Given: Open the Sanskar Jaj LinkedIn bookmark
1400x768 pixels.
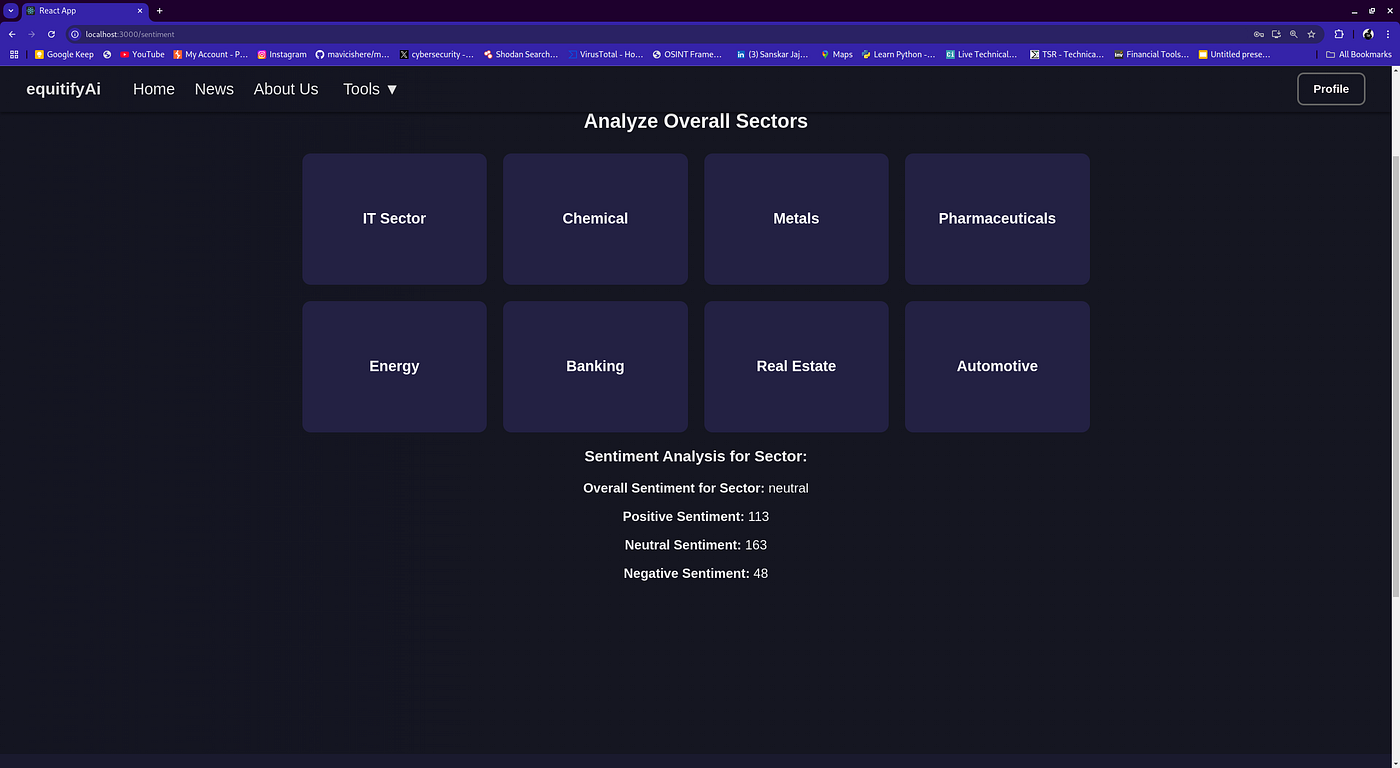Looking at the screenshot, I should pyautogui.click(x=771, y=54).
